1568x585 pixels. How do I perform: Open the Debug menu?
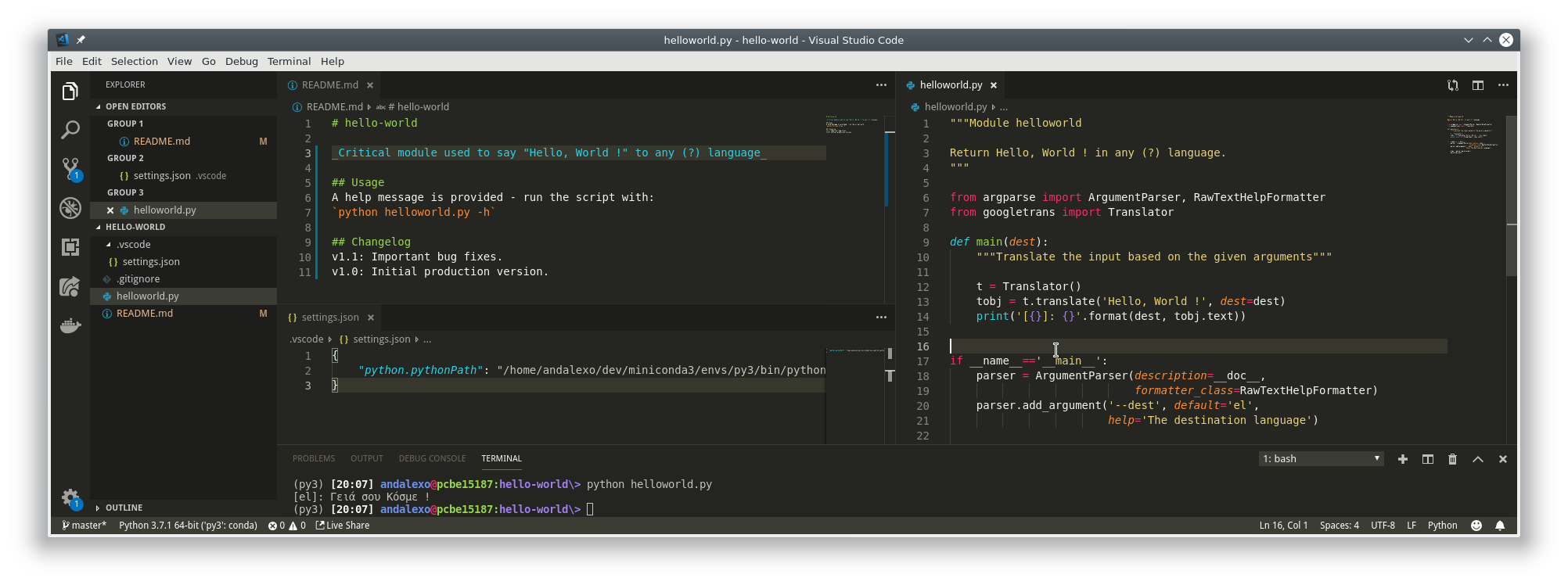[x=242, y=62]
